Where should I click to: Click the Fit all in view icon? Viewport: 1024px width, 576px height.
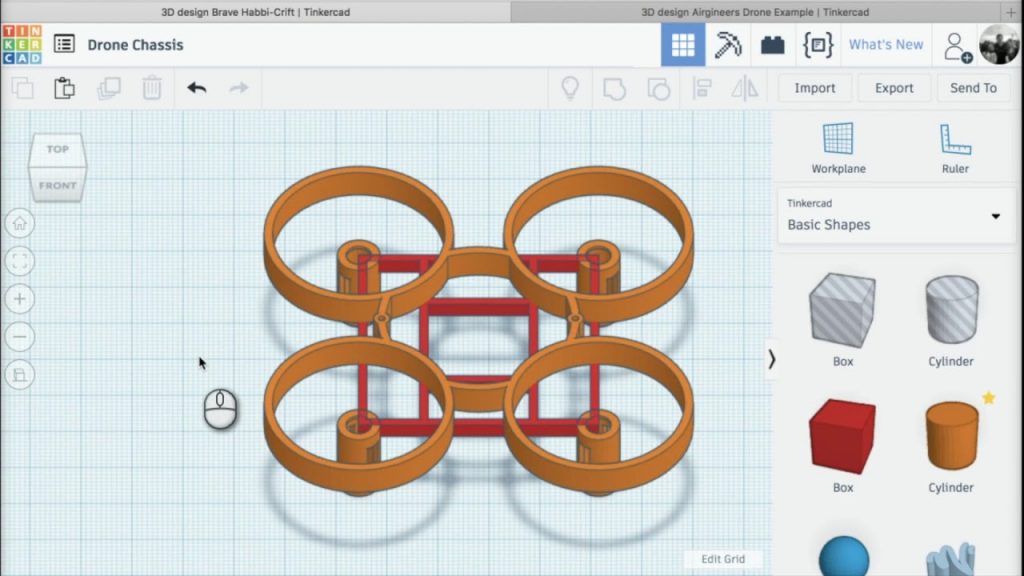(x=20, y=261)
